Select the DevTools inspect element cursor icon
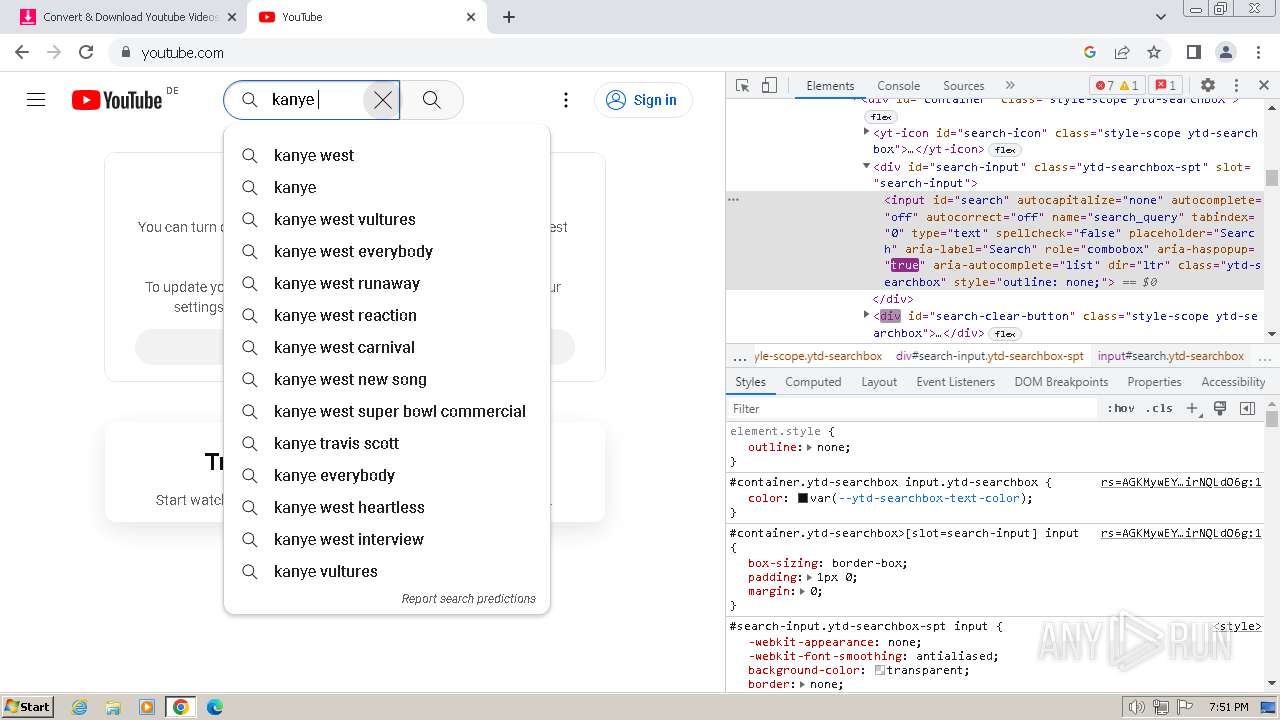Image resolution: width=1280 pixels, height=720 pixels. click(x=742, y=86)
